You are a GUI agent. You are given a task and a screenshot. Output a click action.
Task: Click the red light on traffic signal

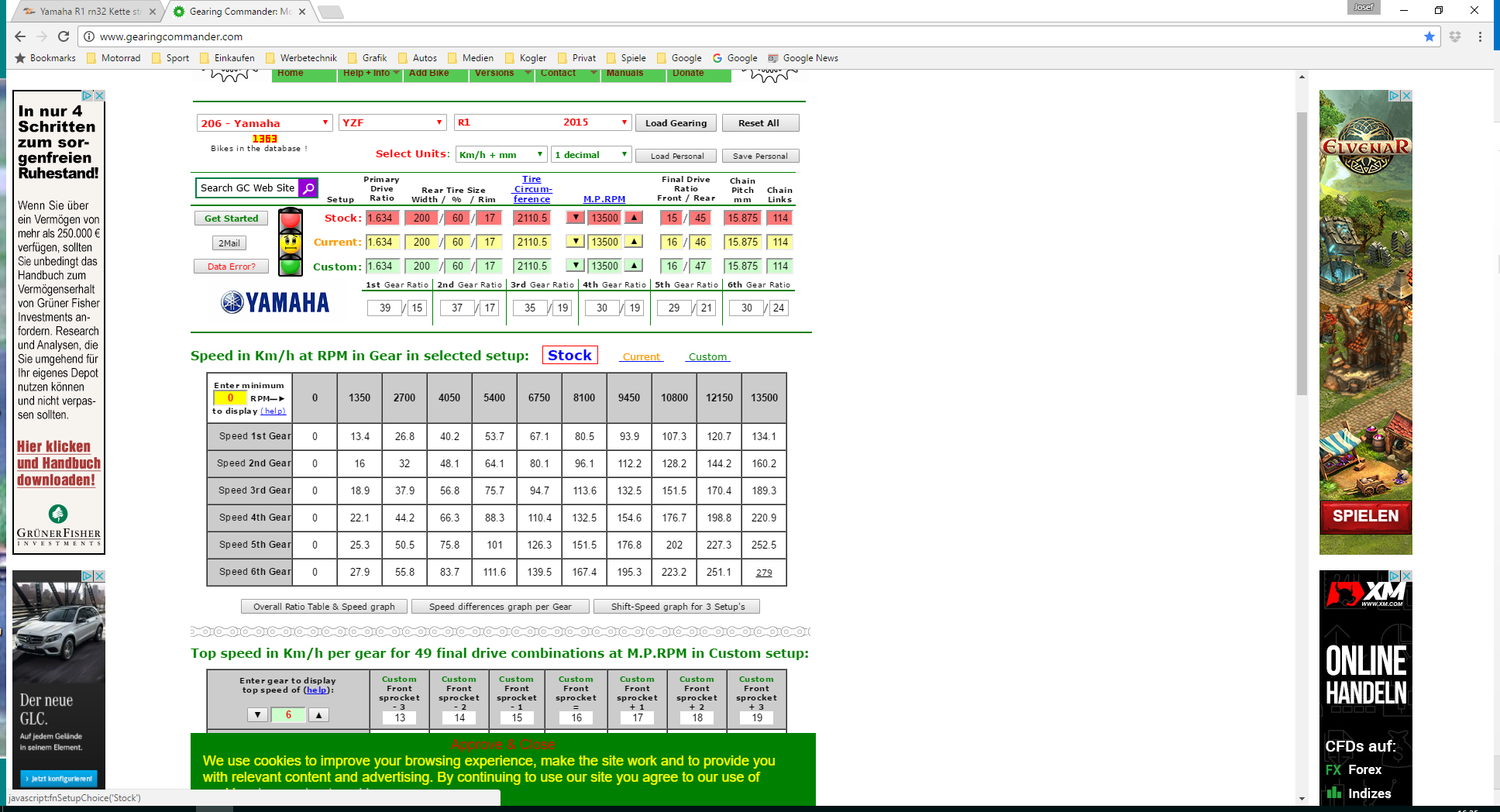tap(291, 219)
